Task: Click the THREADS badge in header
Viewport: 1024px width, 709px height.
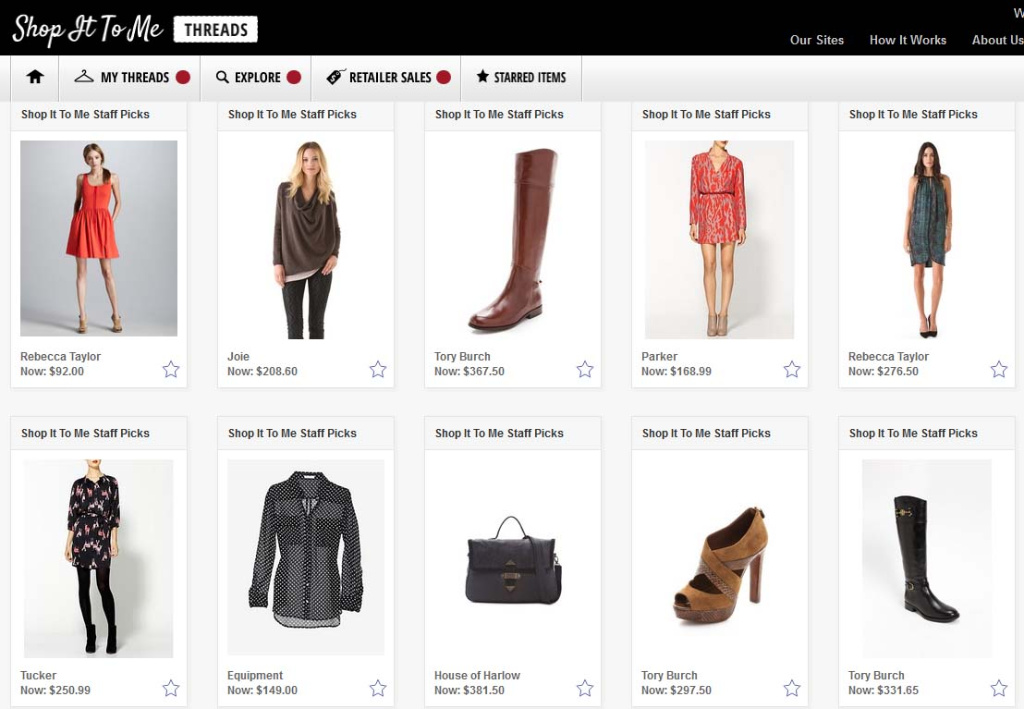Action: (x=216, y=30)
